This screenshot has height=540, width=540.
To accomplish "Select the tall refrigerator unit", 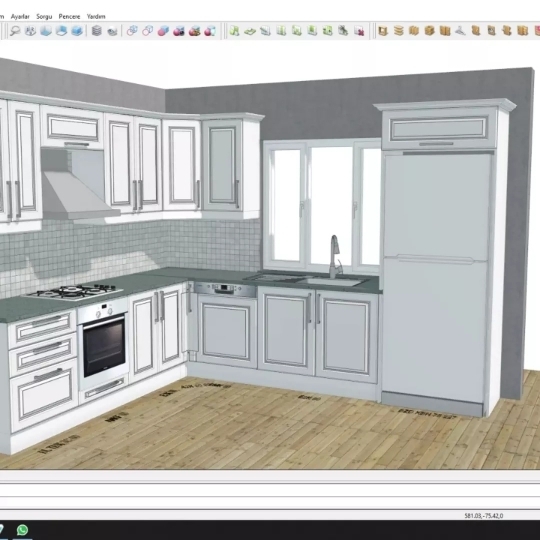I will pyautogui.click(x=436, y=277).
